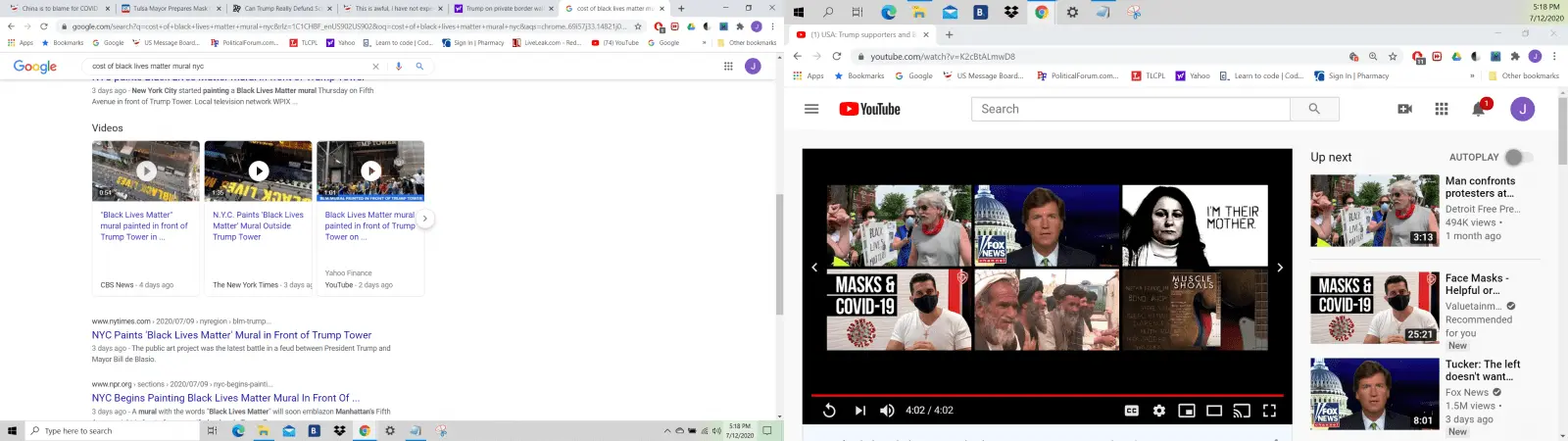This screenshot has height=441, width=1568.
Task: Click the Google logo
Action: 35,67
